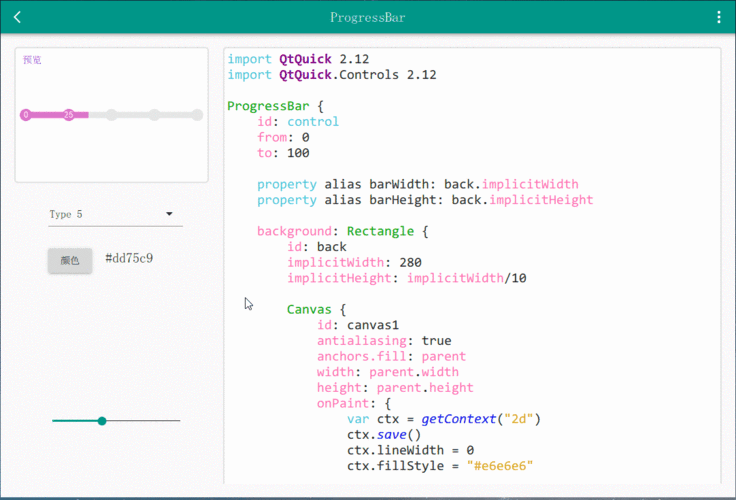Image resolution: width=736 pixels, height=500 pixels.
Task: Click the 颜色 color button
Action: [x=70, y=261]
